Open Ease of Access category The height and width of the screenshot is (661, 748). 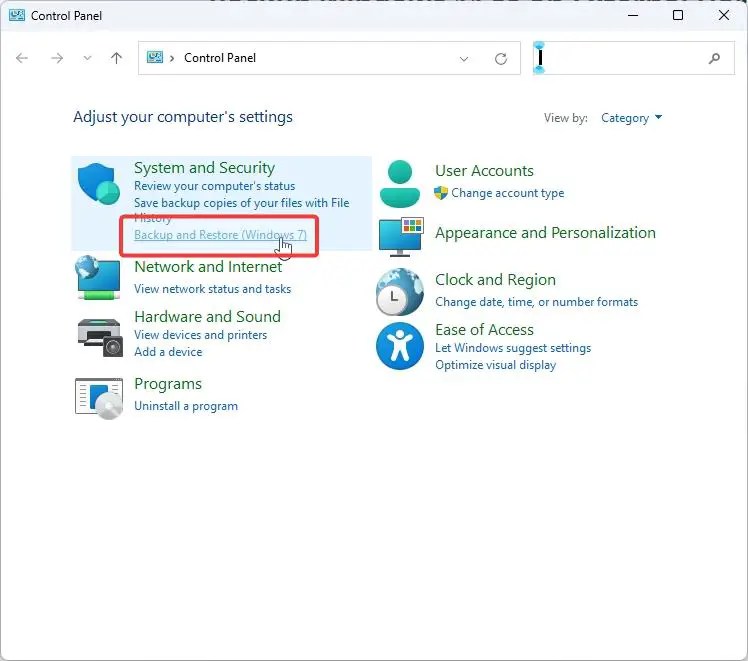coord(484,330)
